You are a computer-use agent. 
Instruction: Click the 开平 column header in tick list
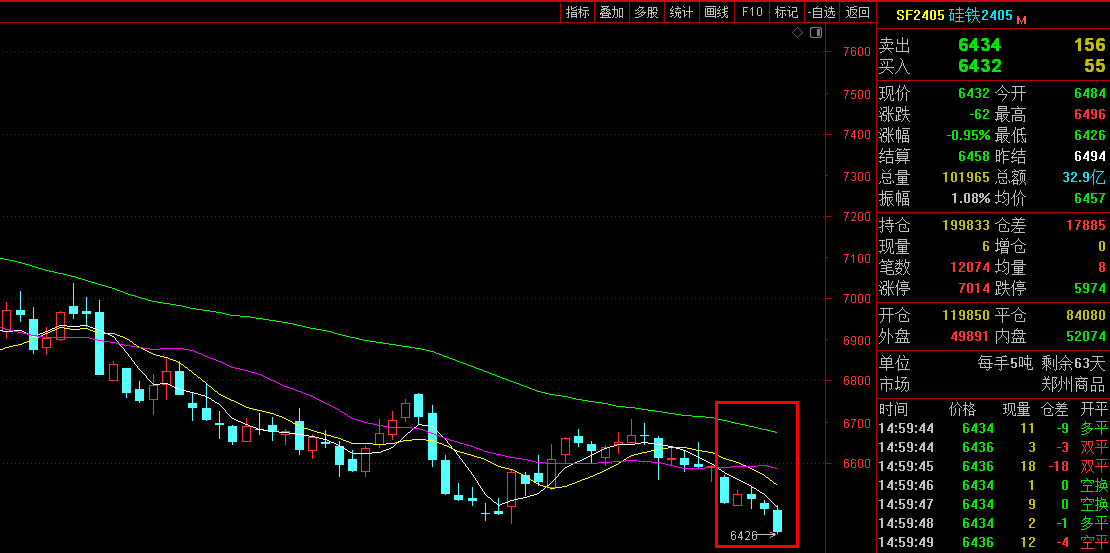[x=1094, y=409]
